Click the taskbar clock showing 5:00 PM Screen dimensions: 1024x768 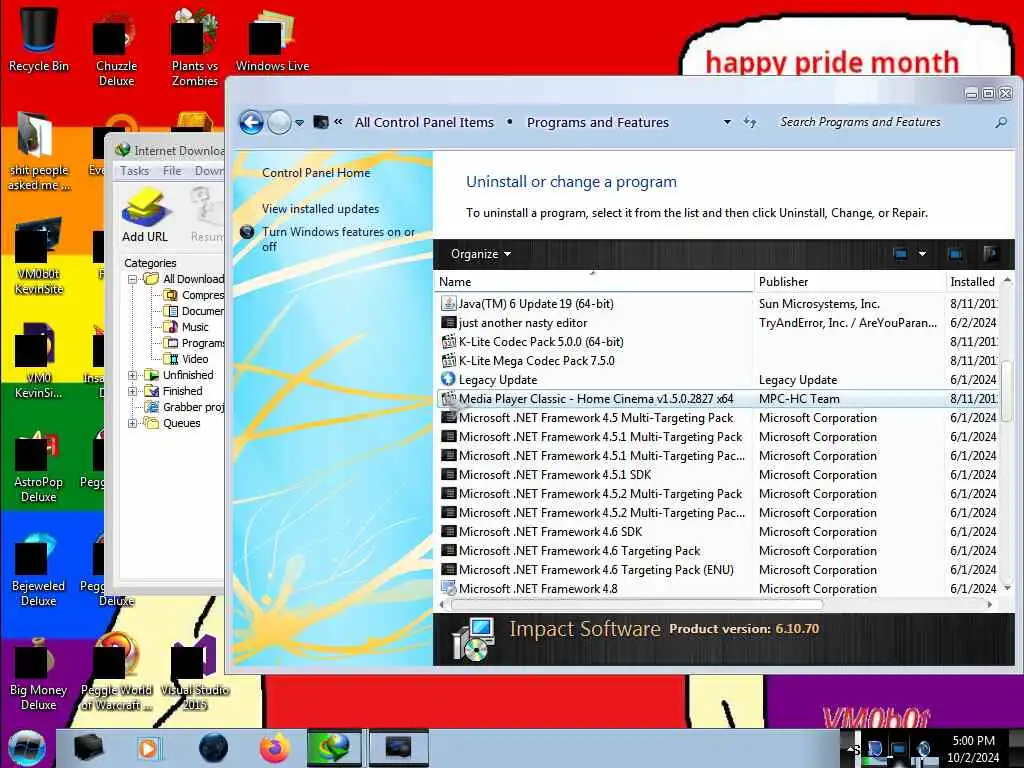[x=973, y=749]
